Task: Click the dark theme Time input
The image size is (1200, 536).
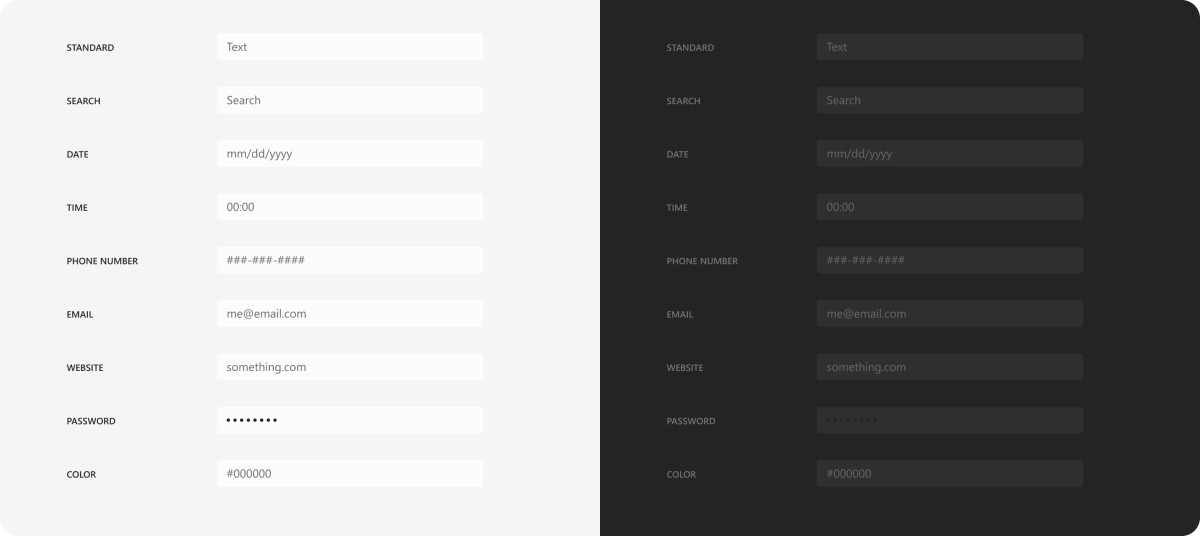Action: (x=950, y=207)
